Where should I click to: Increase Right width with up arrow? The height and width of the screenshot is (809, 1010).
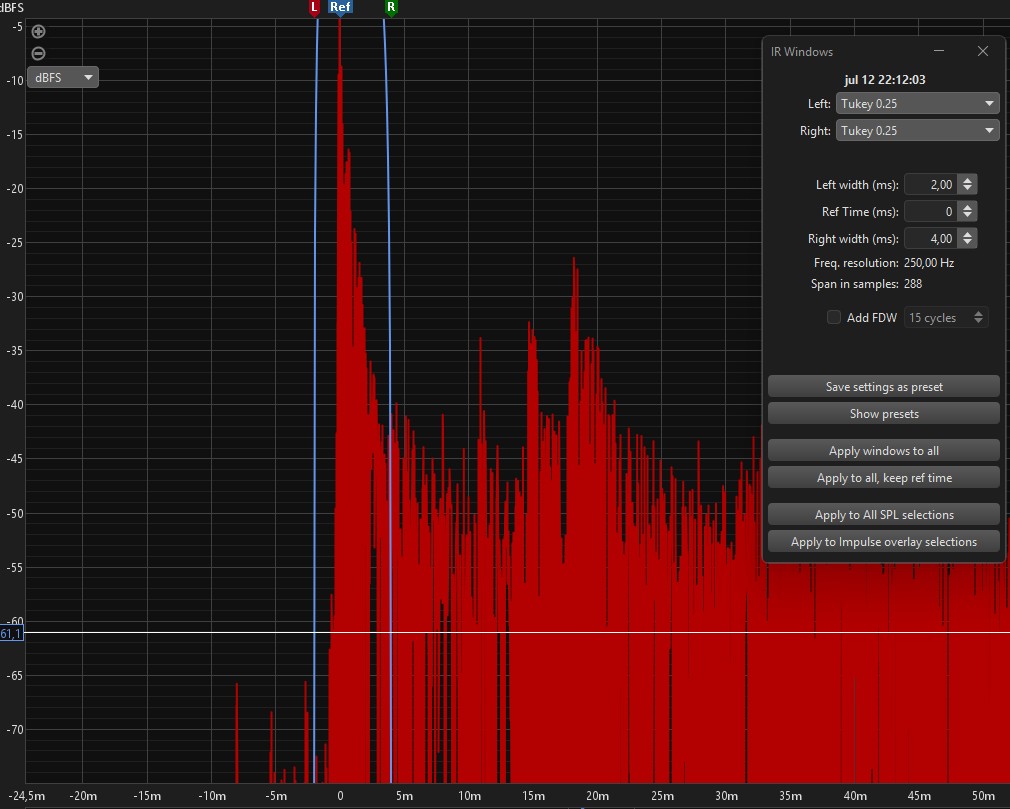pos(967,234)
